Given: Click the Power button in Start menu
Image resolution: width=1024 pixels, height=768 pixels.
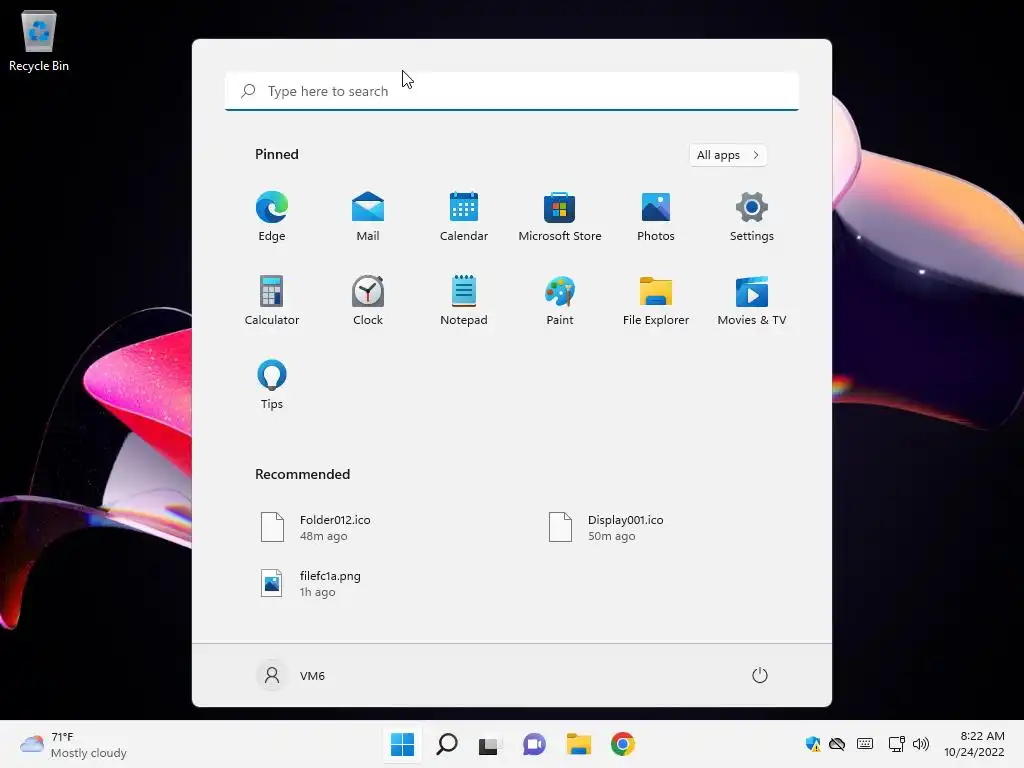Looking at the screenshot, I should 760,675.
